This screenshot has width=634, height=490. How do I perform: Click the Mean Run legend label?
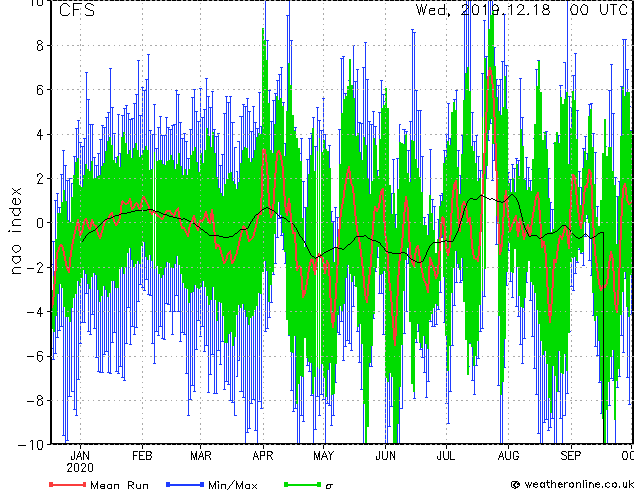pos(119,485)
